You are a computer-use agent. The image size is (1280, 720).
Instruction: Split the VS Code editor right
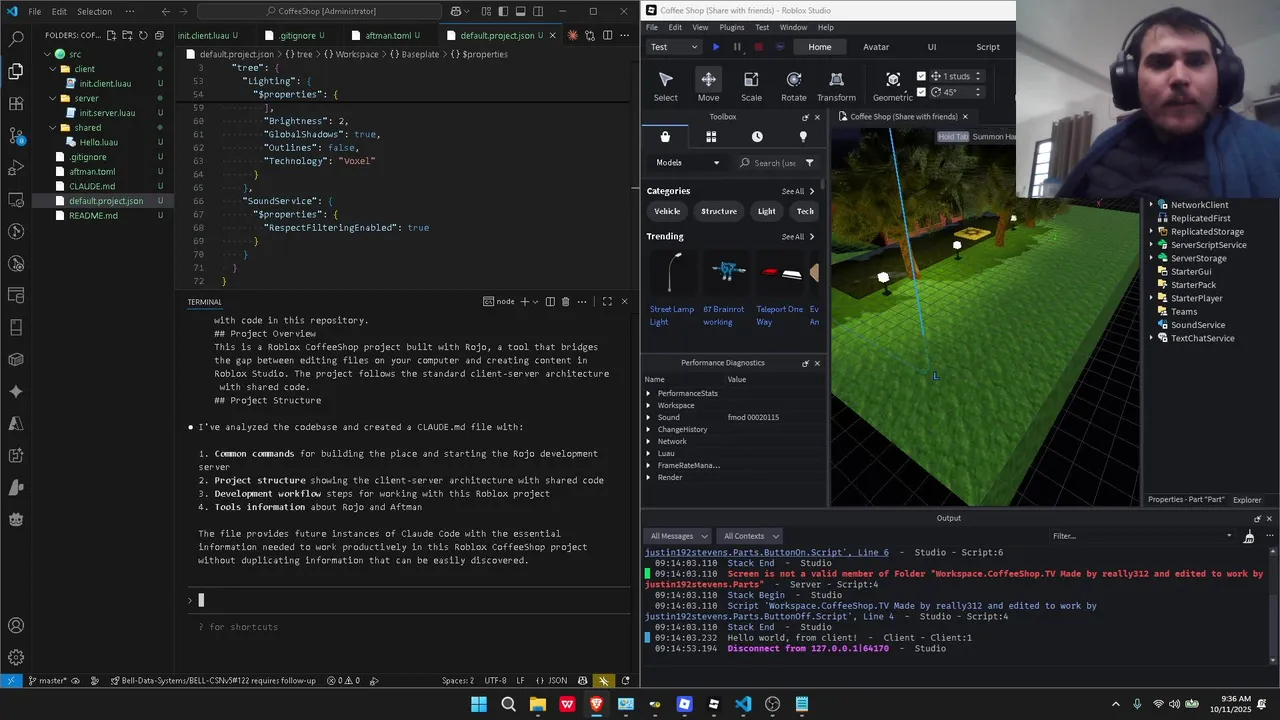pos(606,35)
